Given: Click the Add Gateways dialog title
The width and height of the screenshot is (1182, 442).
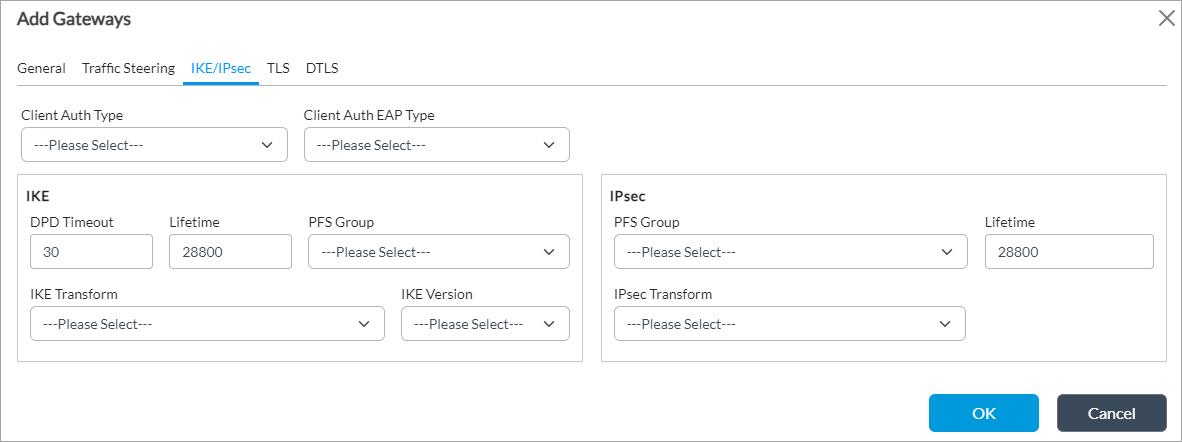Looking at the screenshot, I should coord(74,19).
